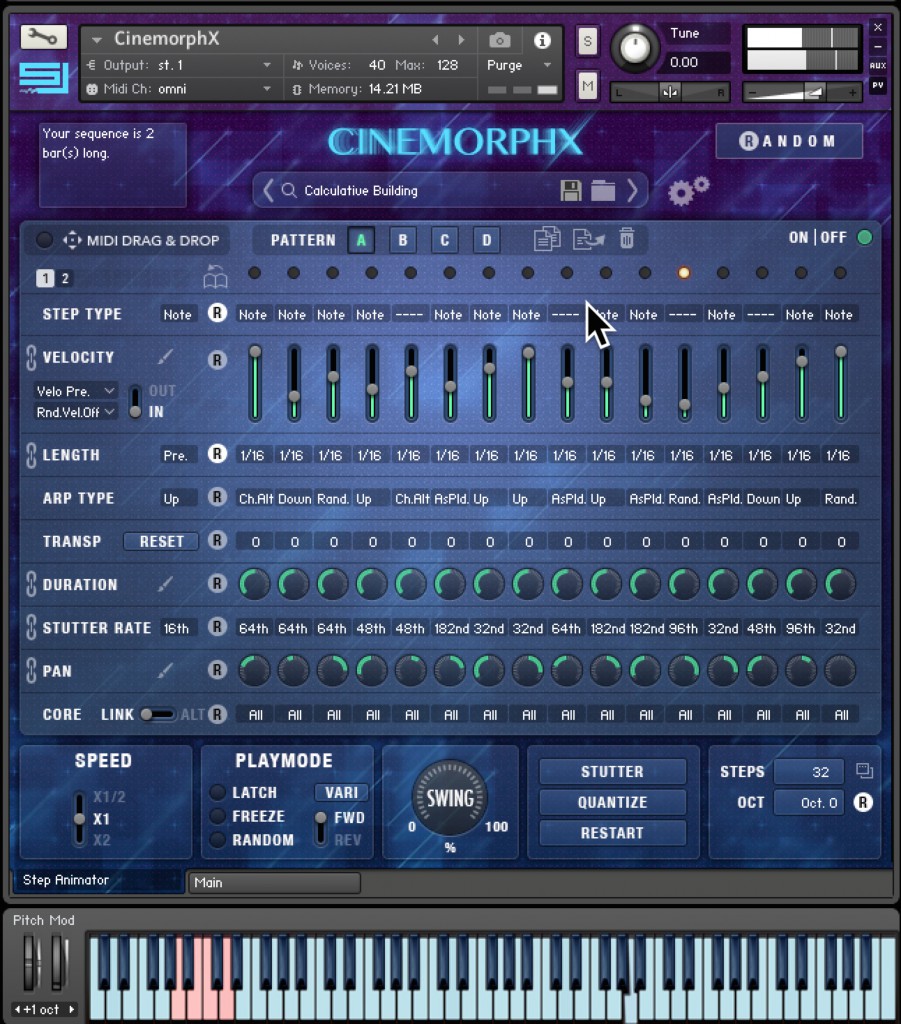Enable Freeze playmode

coord(217,816)
